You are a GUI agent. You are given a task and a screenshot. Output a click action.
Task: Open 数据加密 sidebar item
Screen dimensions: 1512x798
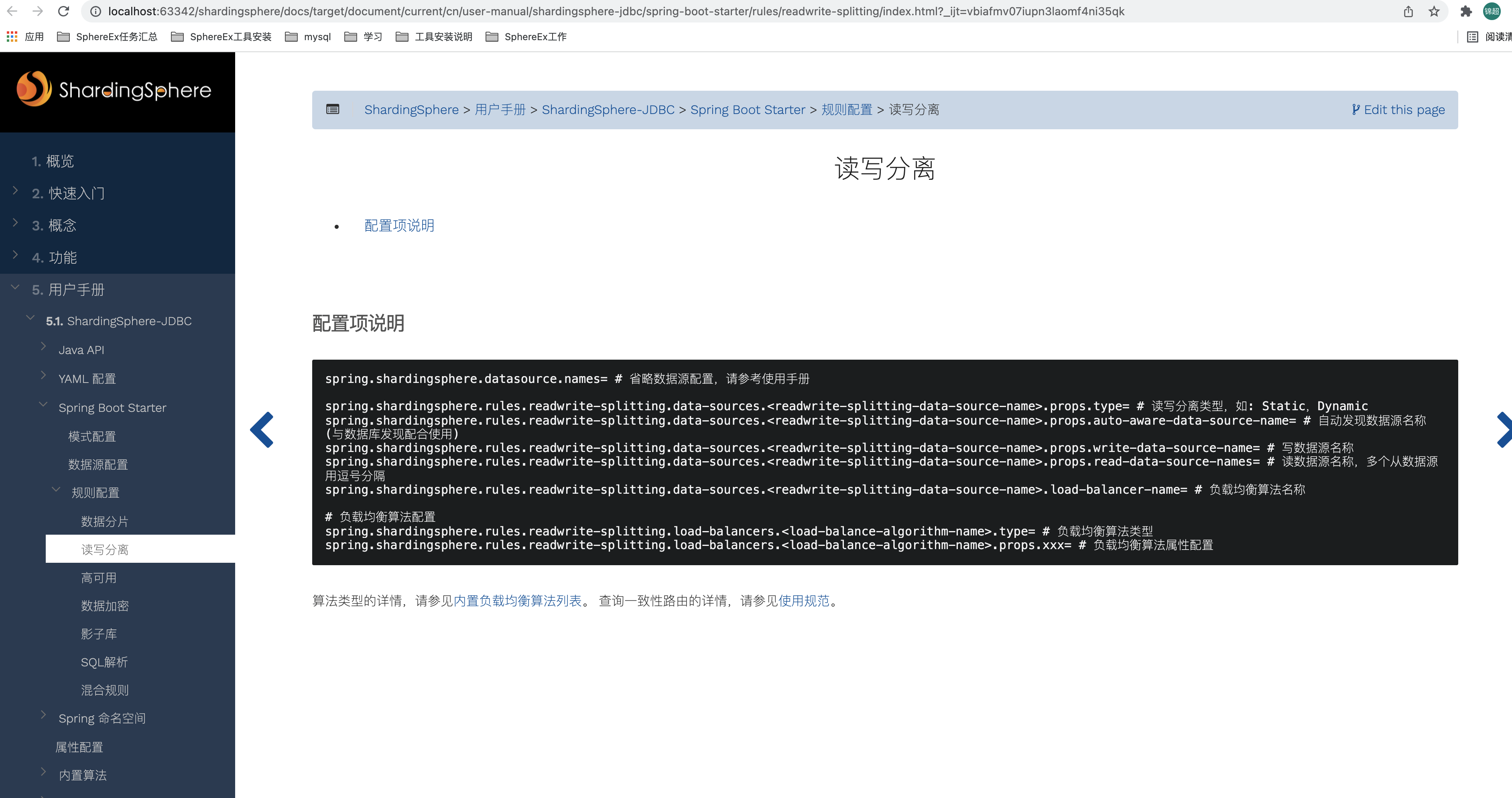[105, 606]
